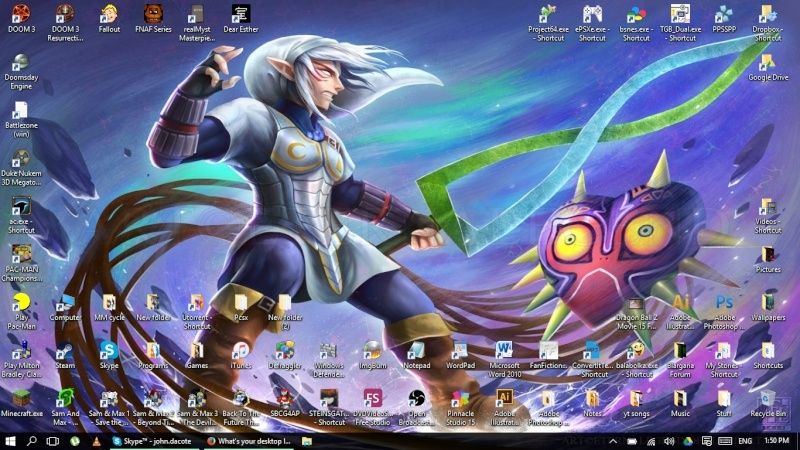The image size is (800, 450).
Task: Show hidden system tray icons chevron
Action: pos(613,441)
